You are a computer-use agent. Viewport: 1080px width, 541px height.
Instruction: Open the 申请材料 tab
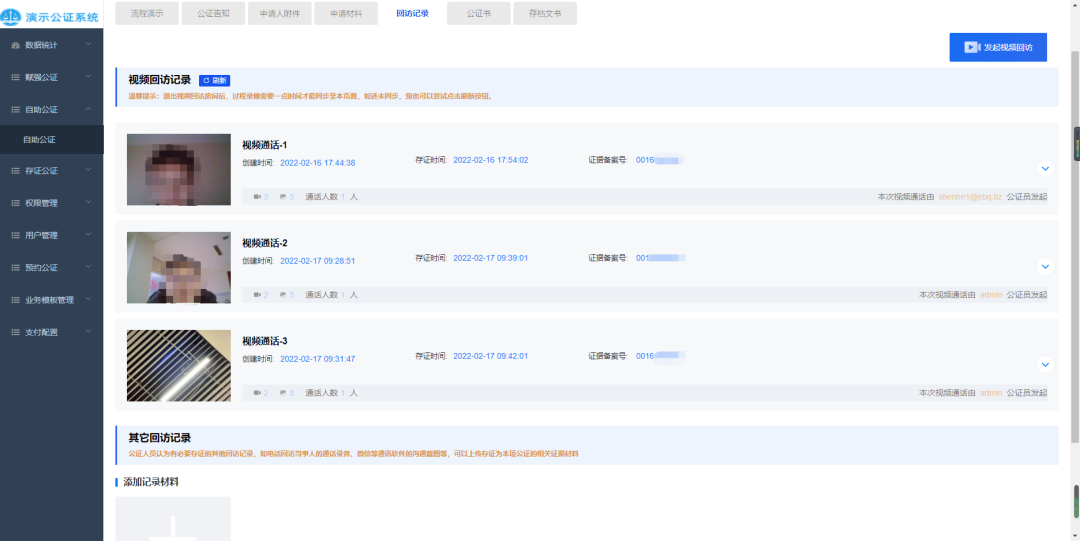[x=346, y=13]
